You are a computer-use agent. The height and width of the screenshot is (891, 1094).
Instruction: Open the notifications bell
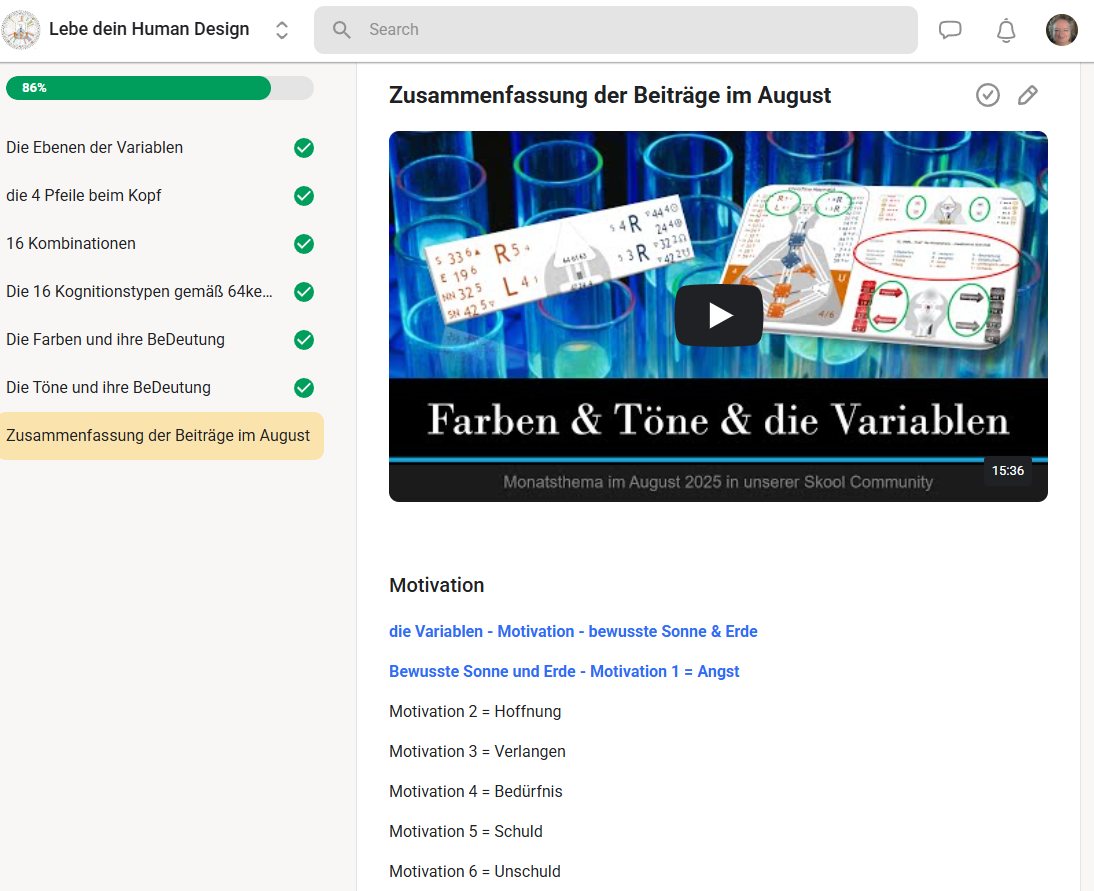click(1006, 30)
